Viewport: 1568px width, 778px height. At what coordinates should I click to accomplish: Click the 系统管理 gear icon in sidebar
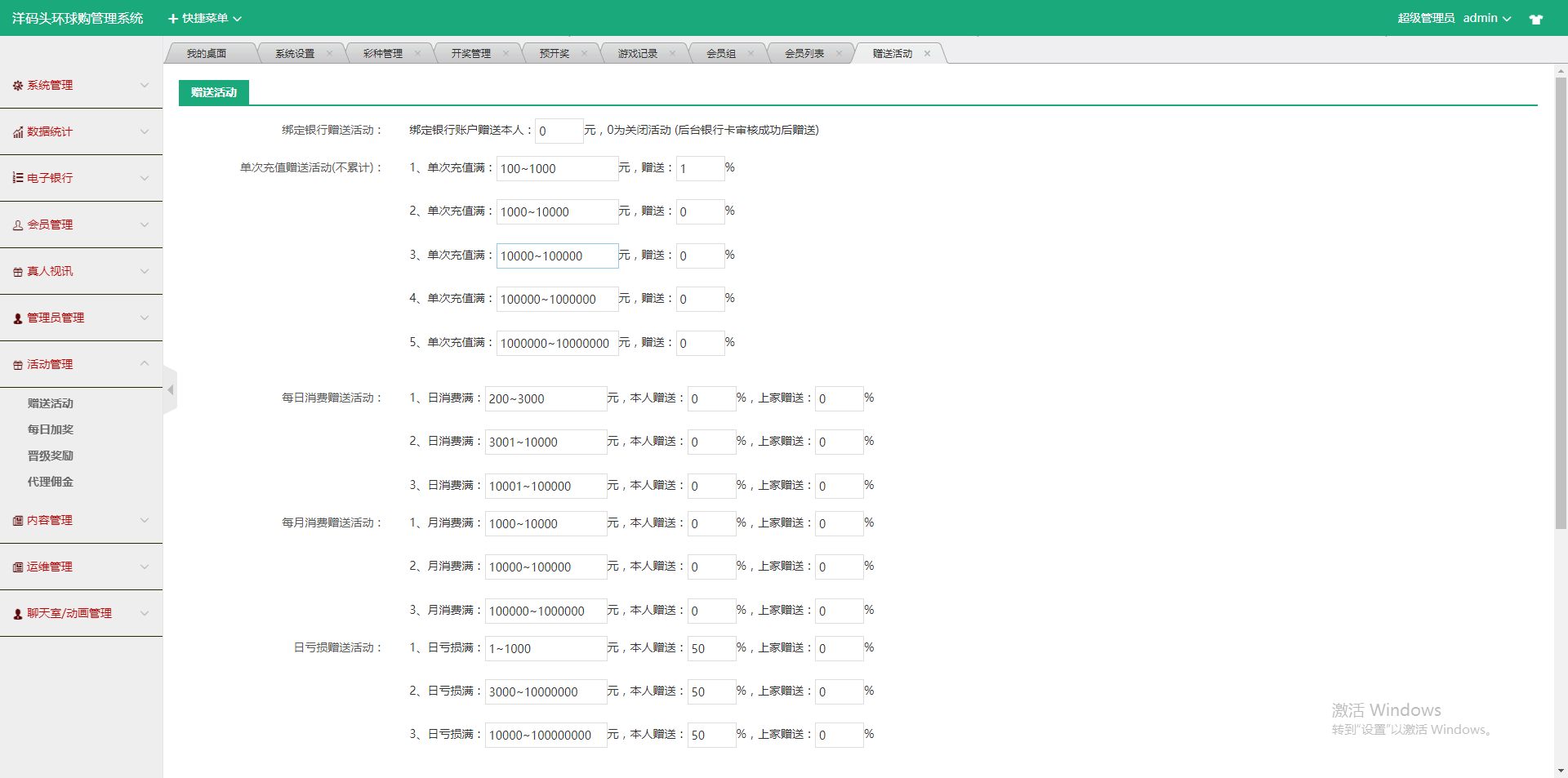18,86
